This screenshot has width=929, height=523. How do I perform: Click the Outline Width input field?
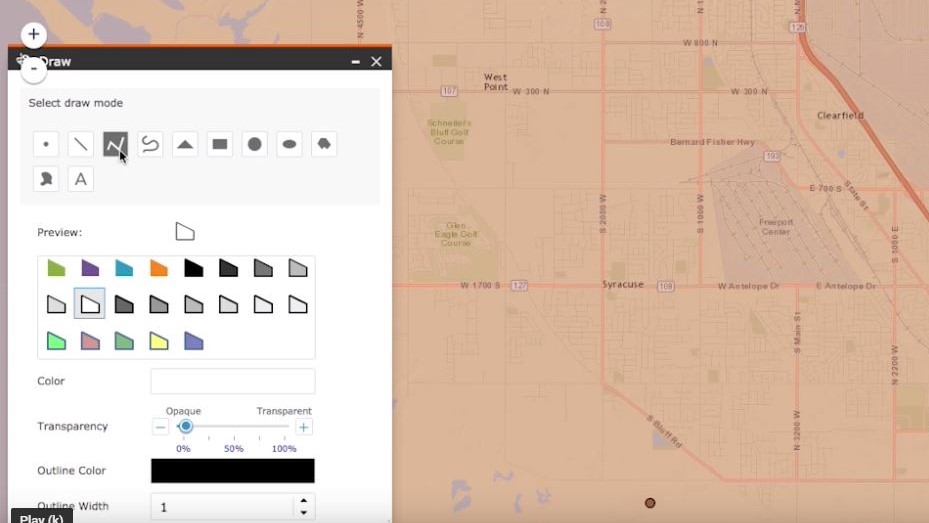tap(222, 507)
